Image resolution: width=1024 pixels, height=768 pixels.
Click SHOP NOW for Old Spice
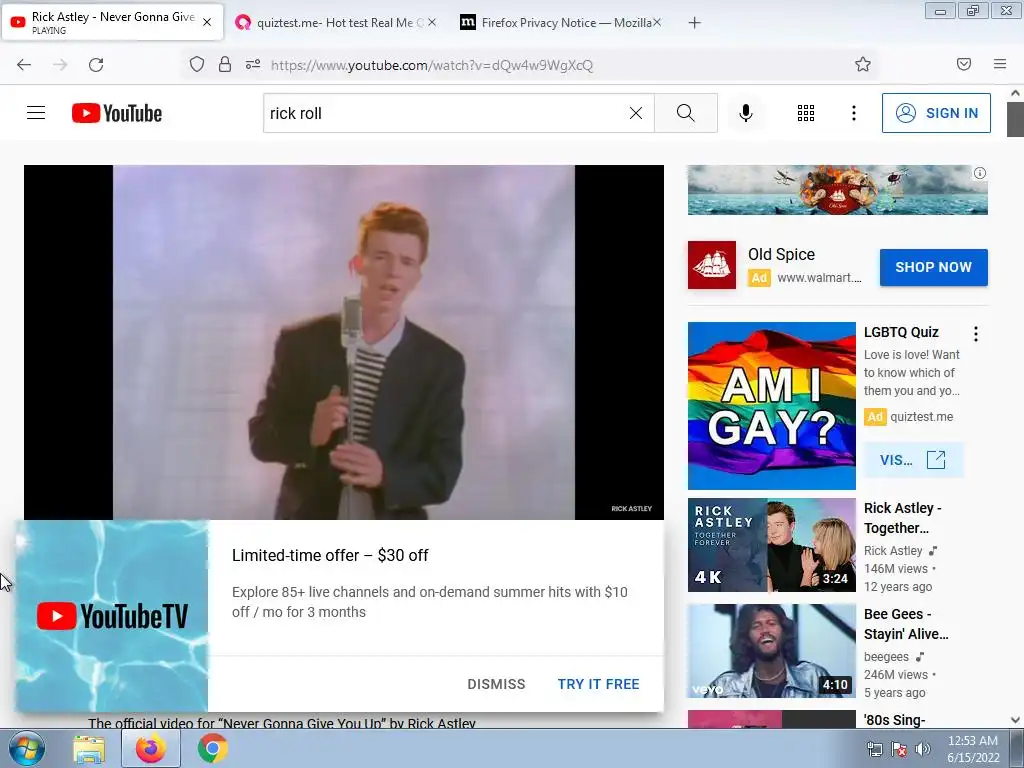pyautogui.click(x=933, y=267)
